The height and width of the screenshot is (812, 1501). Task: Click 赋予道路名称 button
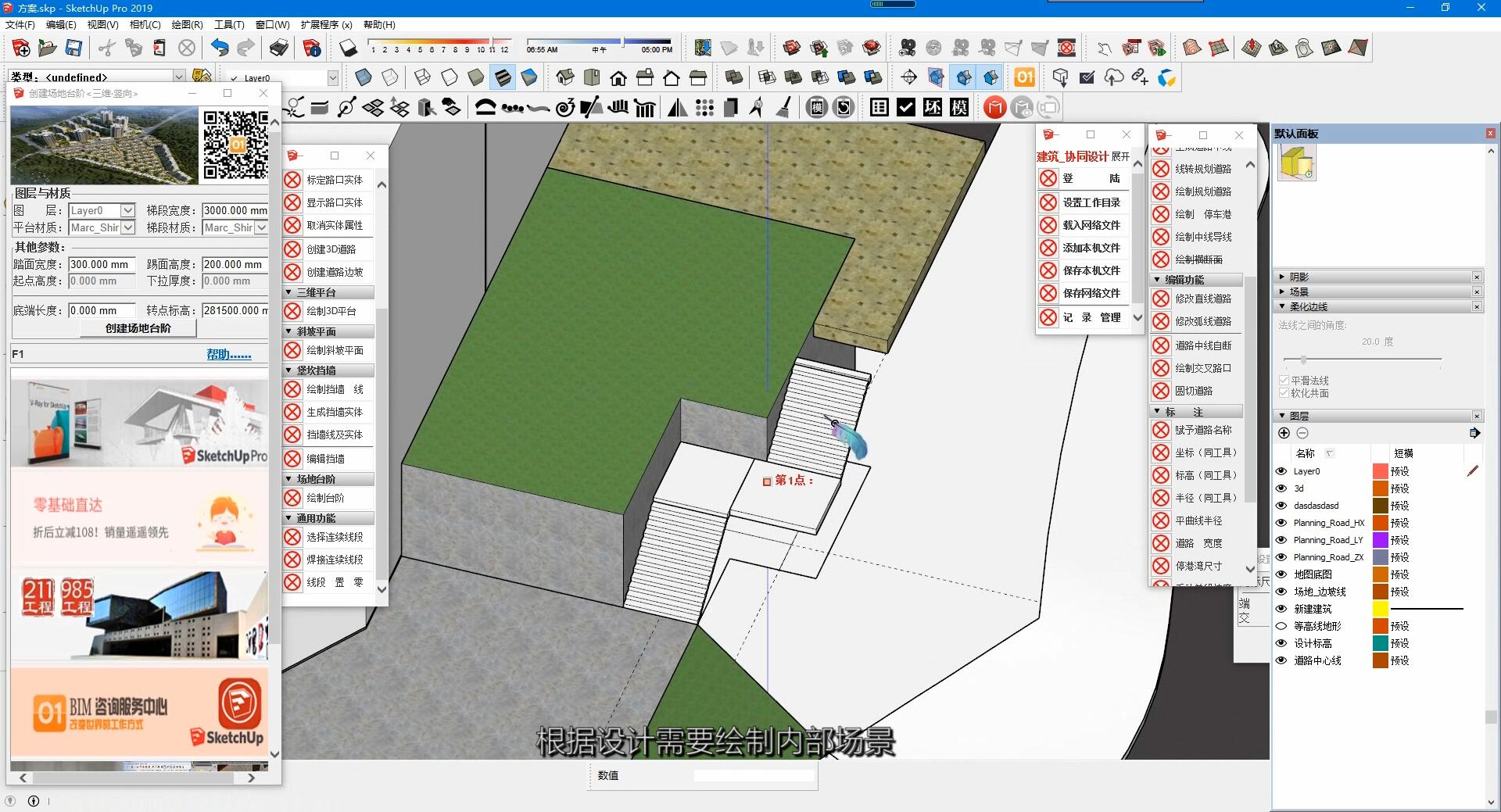pos(1203,430)
